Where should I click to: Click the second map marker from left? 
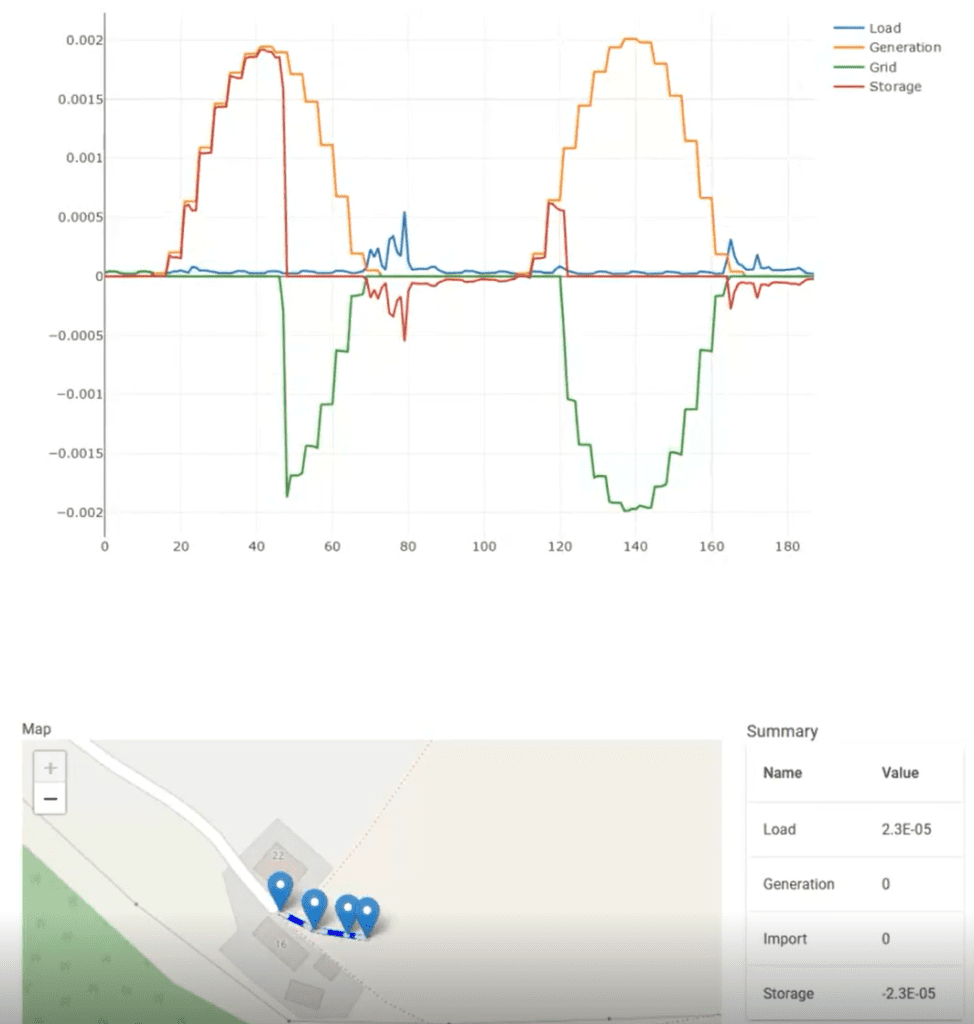coord(315,905)
